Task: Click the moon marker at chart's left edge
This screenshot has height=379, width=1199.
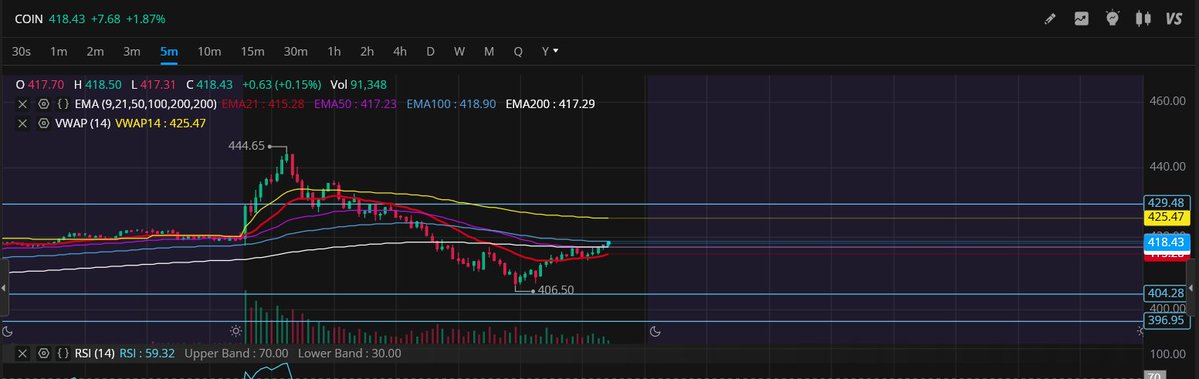Action: pos(7,331)
